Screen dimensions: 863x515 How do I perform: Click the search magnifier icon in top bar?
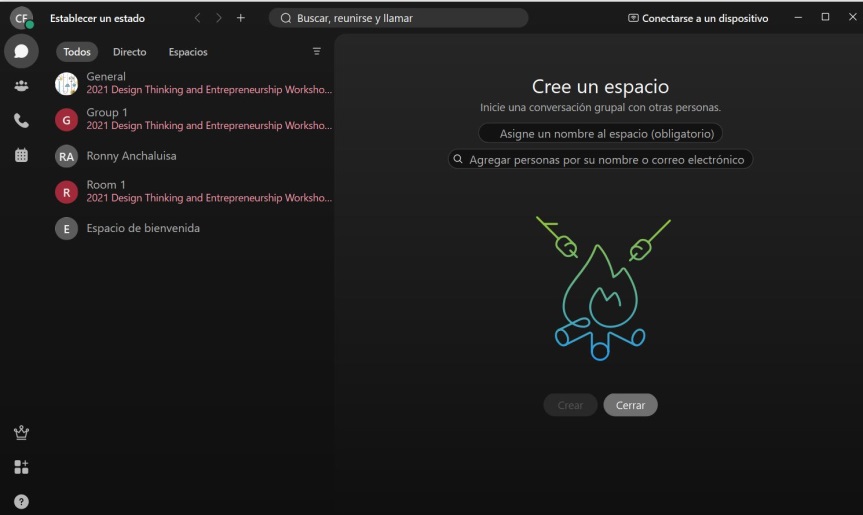(286, 18)
